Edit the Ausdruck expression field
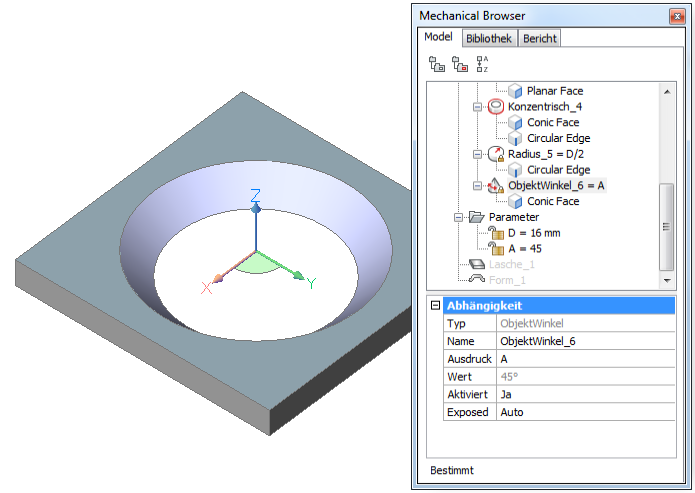This screenshot has height=493, width=695. (x=585, y=359)
